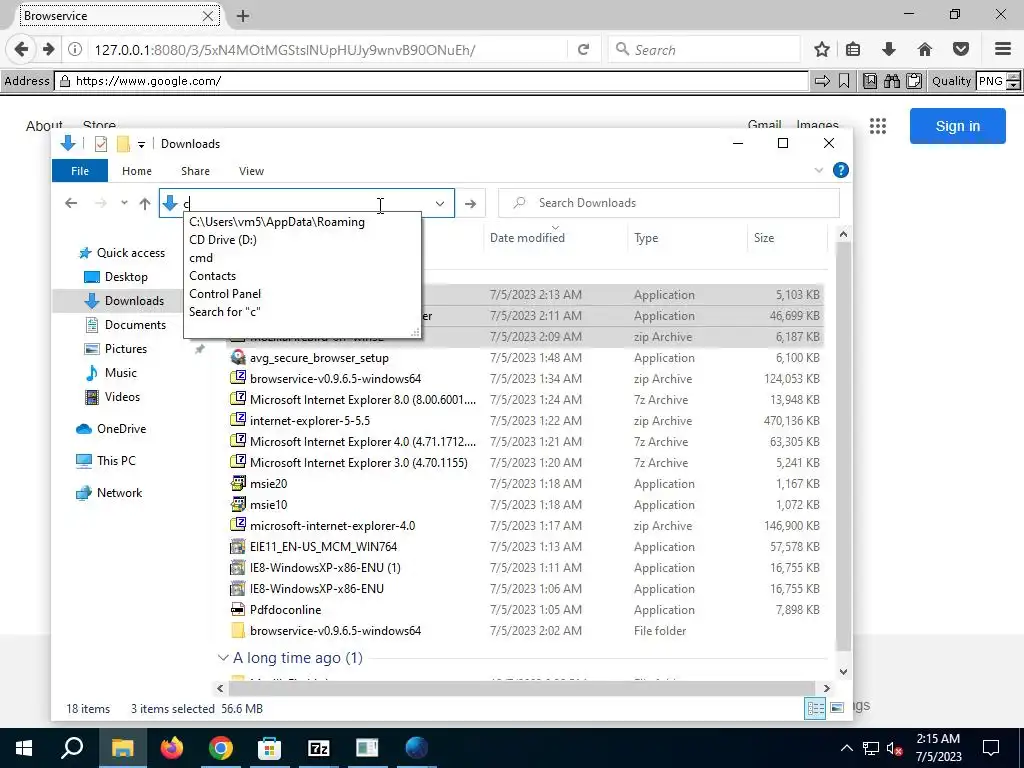Open the Browservice clipboard icon
1024x768 pixels.
[x=914, y=81]
